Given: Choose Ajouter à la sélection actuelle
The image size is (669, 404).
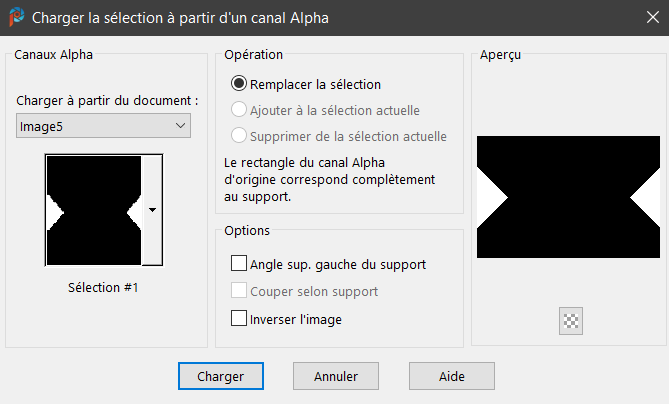Looking at the screenshot, I should point(239,110).
